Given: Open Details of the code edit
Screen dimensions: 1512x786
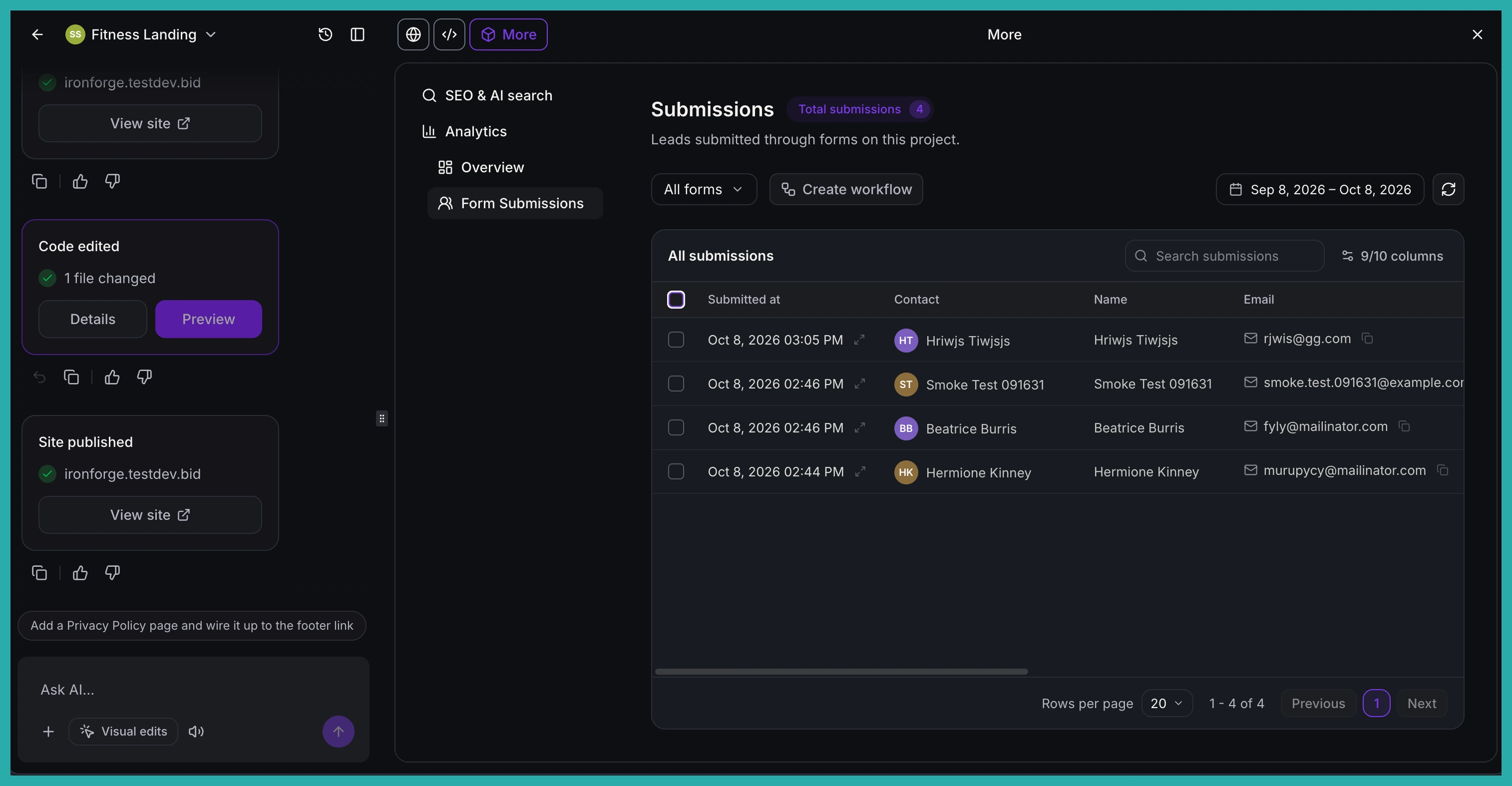Looking at the screenshot, I should [93, 319].
